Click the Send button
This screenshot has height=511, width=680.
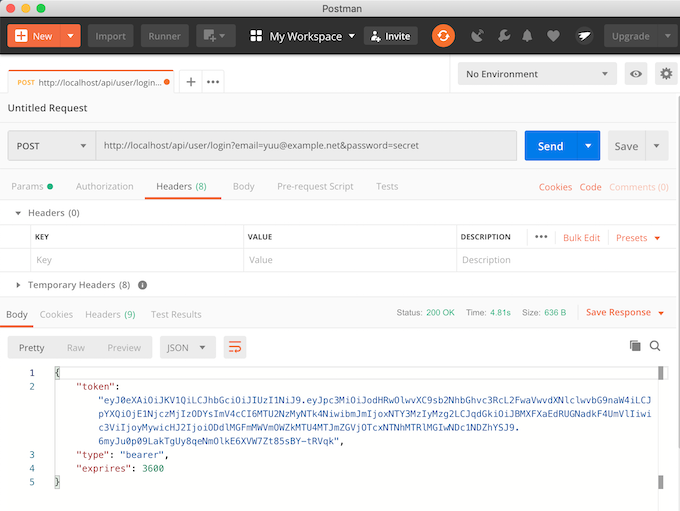click(551, 146)
